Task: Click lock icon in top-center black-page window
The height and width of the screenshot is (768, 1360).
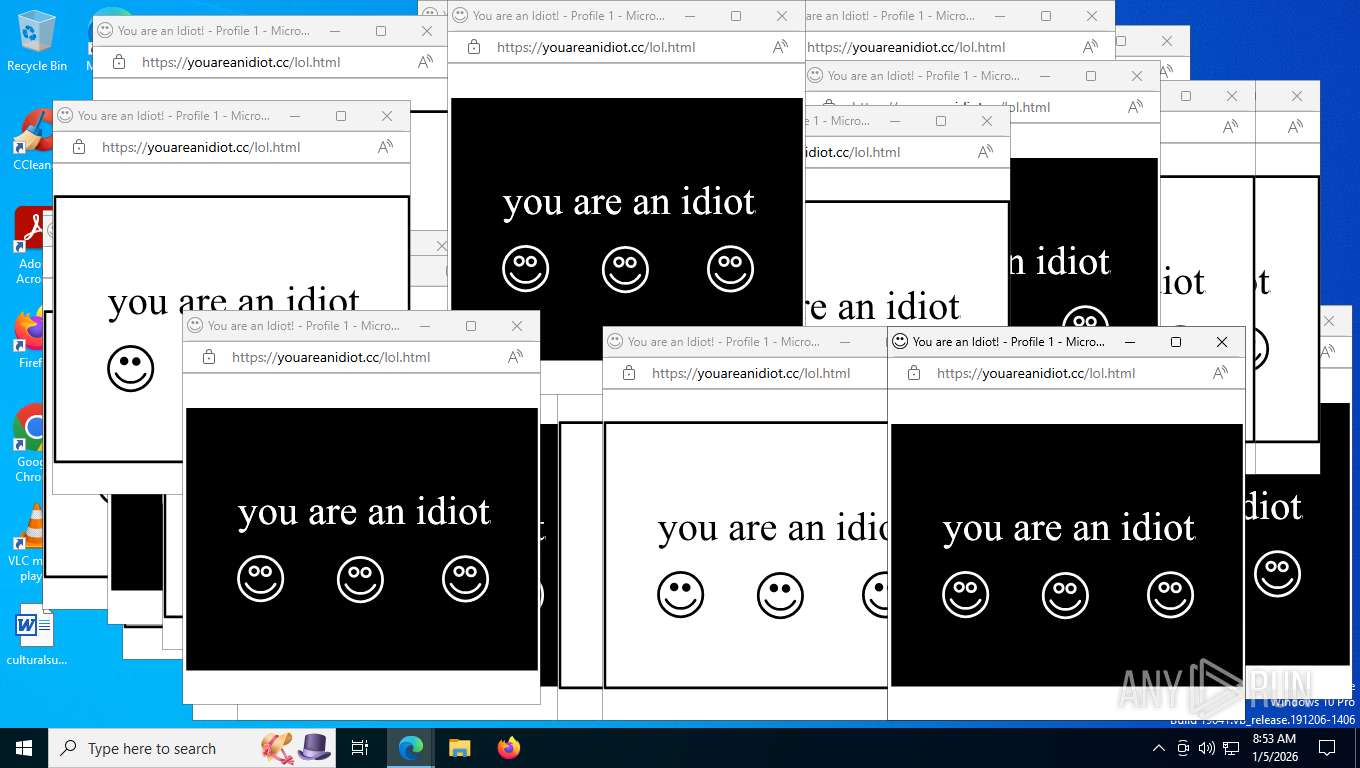Action: point(474,47)
